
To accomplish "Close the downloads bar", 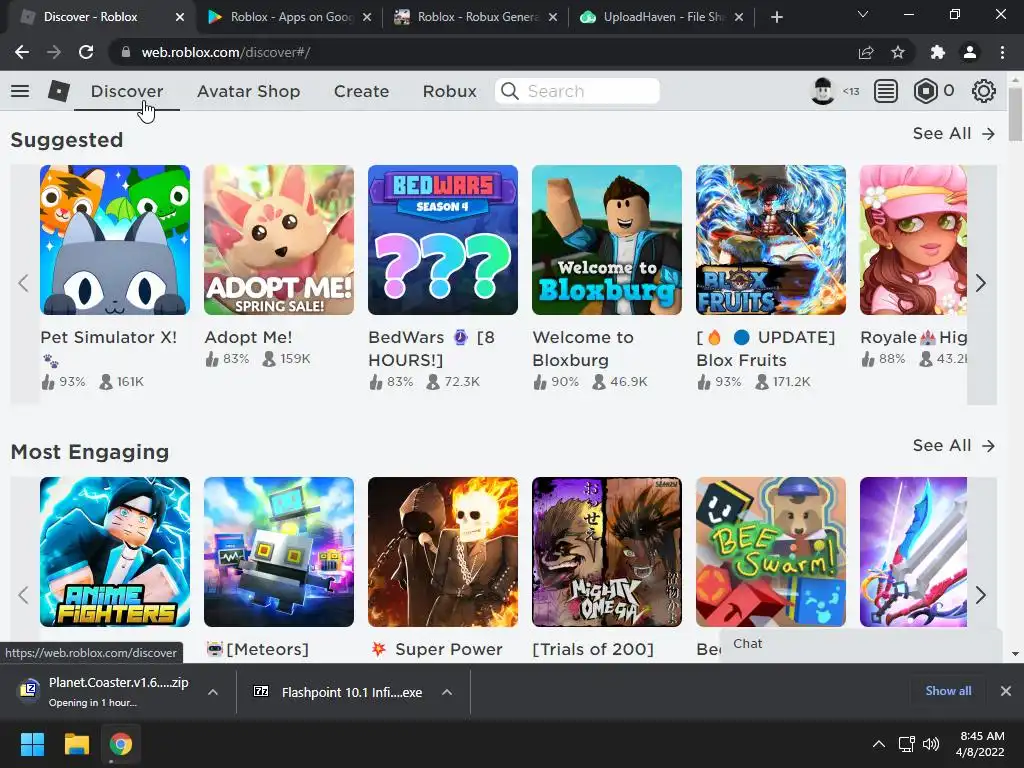I will (x=1006, y=691).
